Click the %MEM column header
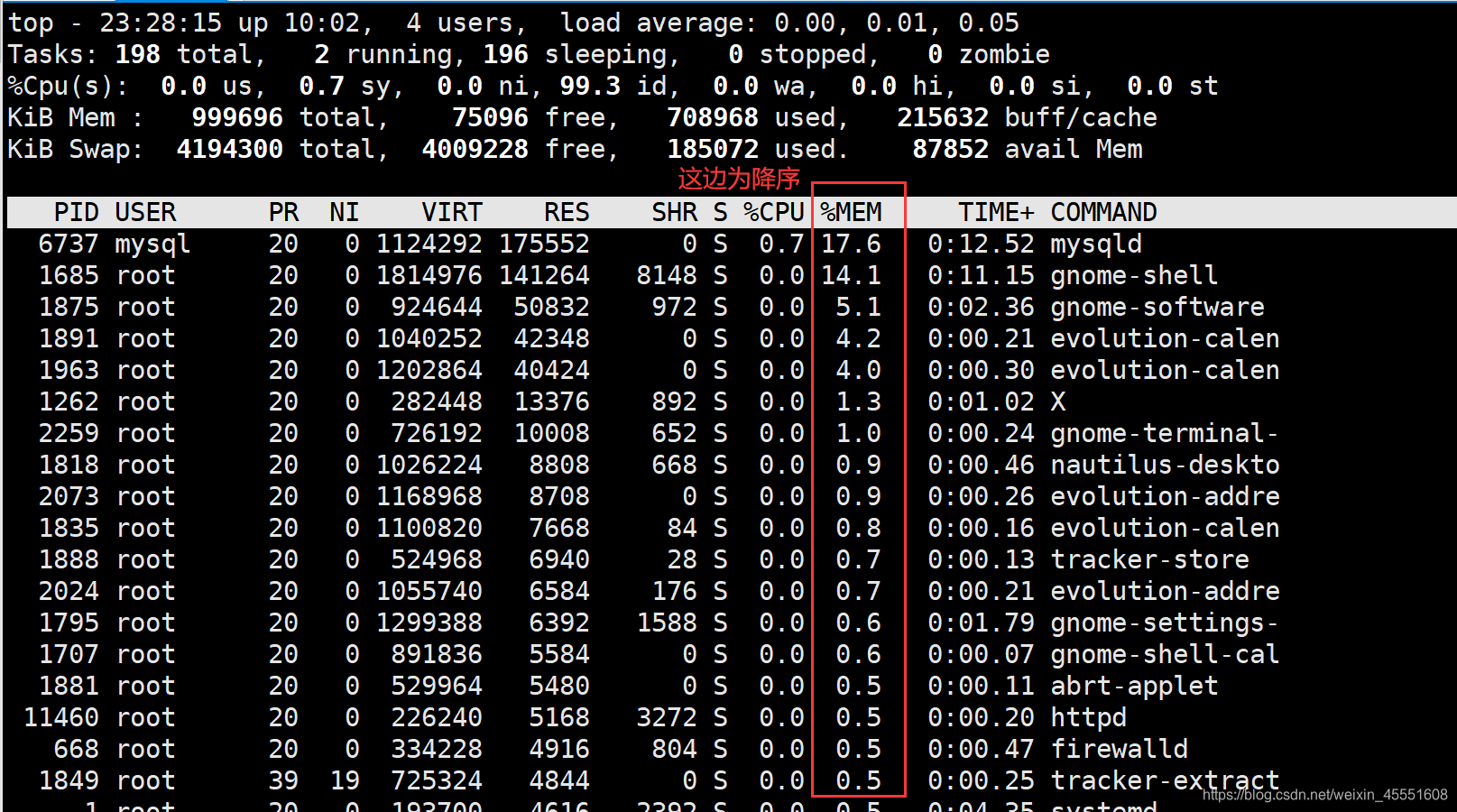The image size is (1457, 812). pos(851,212)
